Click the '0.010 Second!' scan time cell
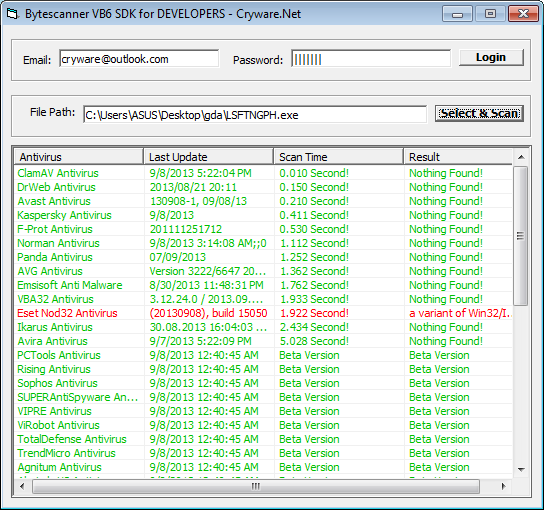The image size is (544, 510). 314,173
